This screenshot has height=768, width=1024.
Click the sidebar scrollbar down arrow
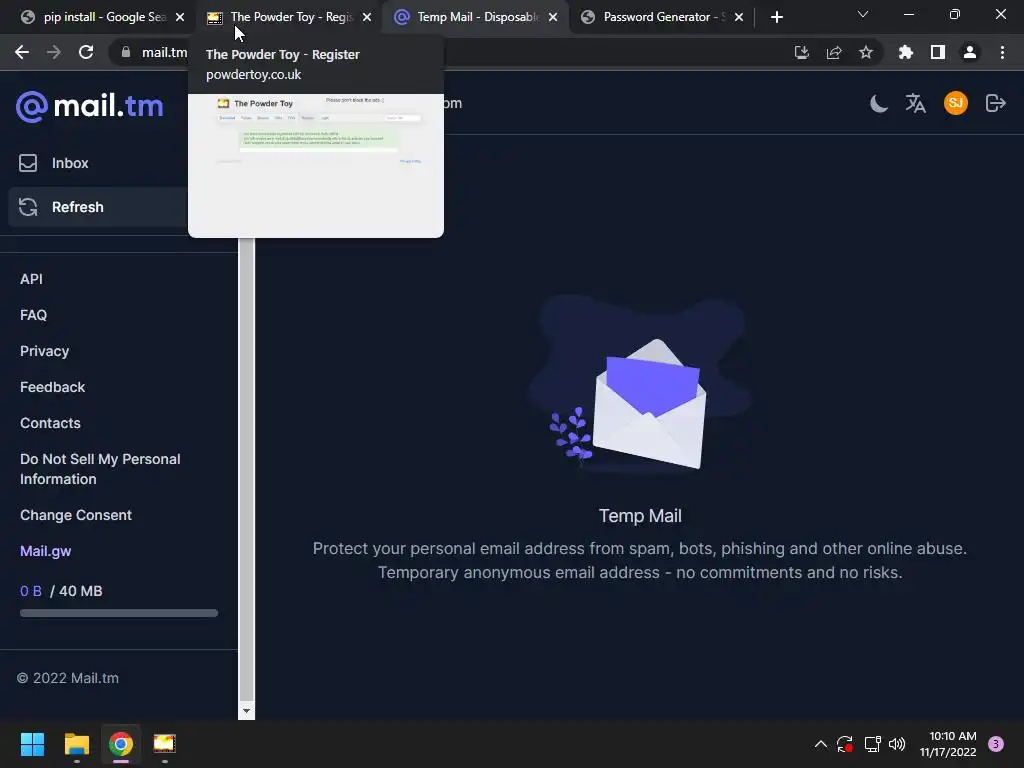pyautogui.click(x=246, y=711)
